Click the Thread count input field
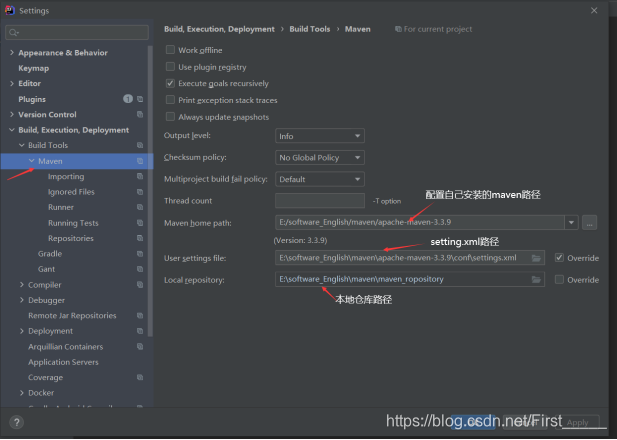Viewport: 617px width, 440px height. click(320, 201)
